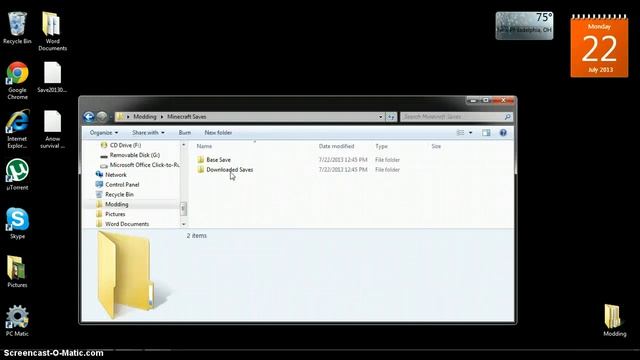Screen dimensions: 640x360
Task: Open the address bar history dropdown
Action: pyautogui.click(x=380, y=117)
